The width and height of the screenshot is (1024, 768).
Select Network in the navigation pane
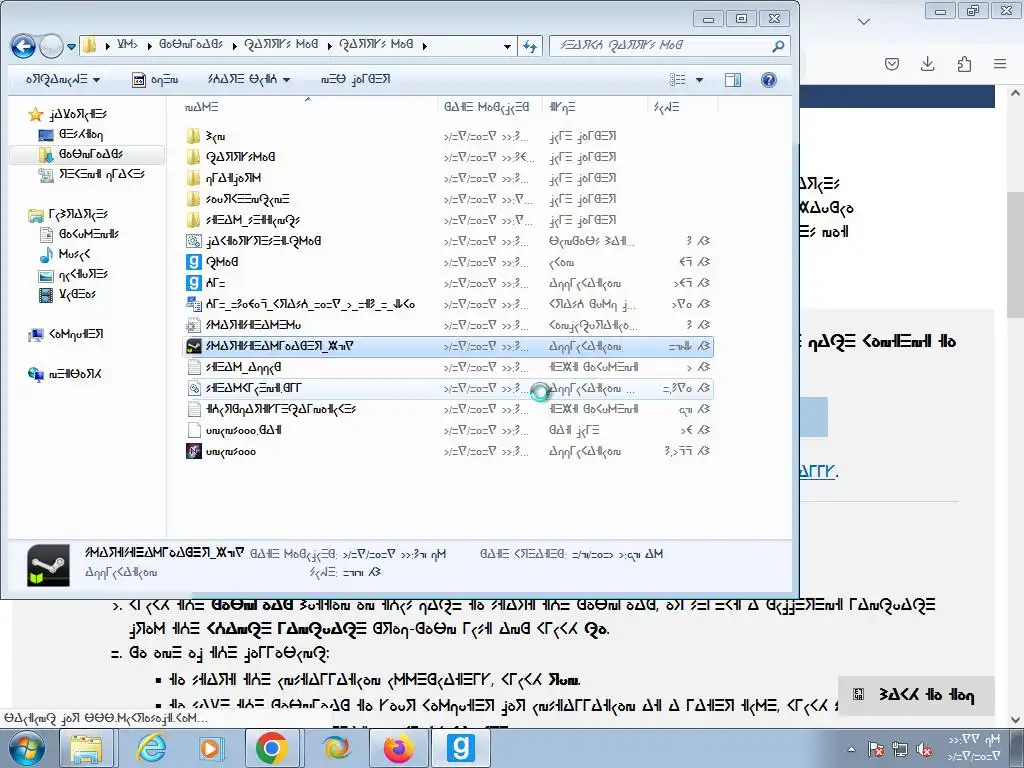pyautogui.click(x=65, y=374)
